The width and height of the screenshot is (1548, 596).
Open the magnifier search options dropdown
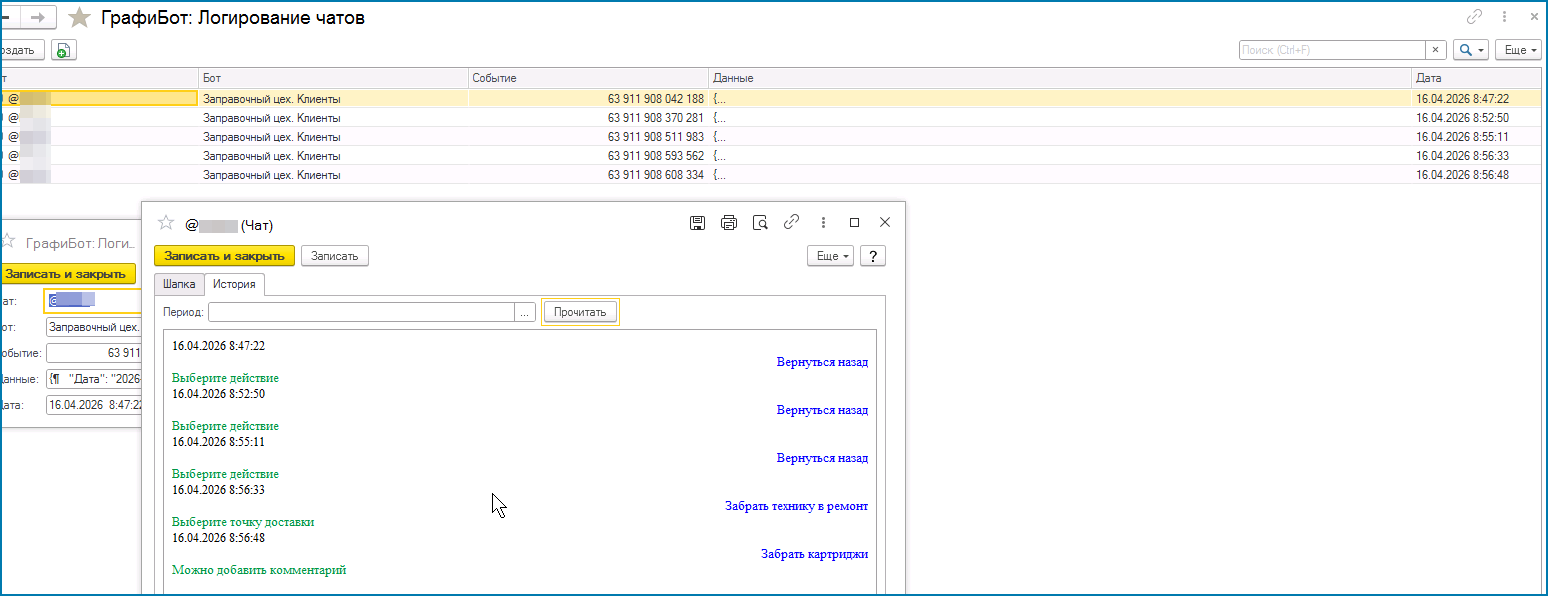[1470, 50]
